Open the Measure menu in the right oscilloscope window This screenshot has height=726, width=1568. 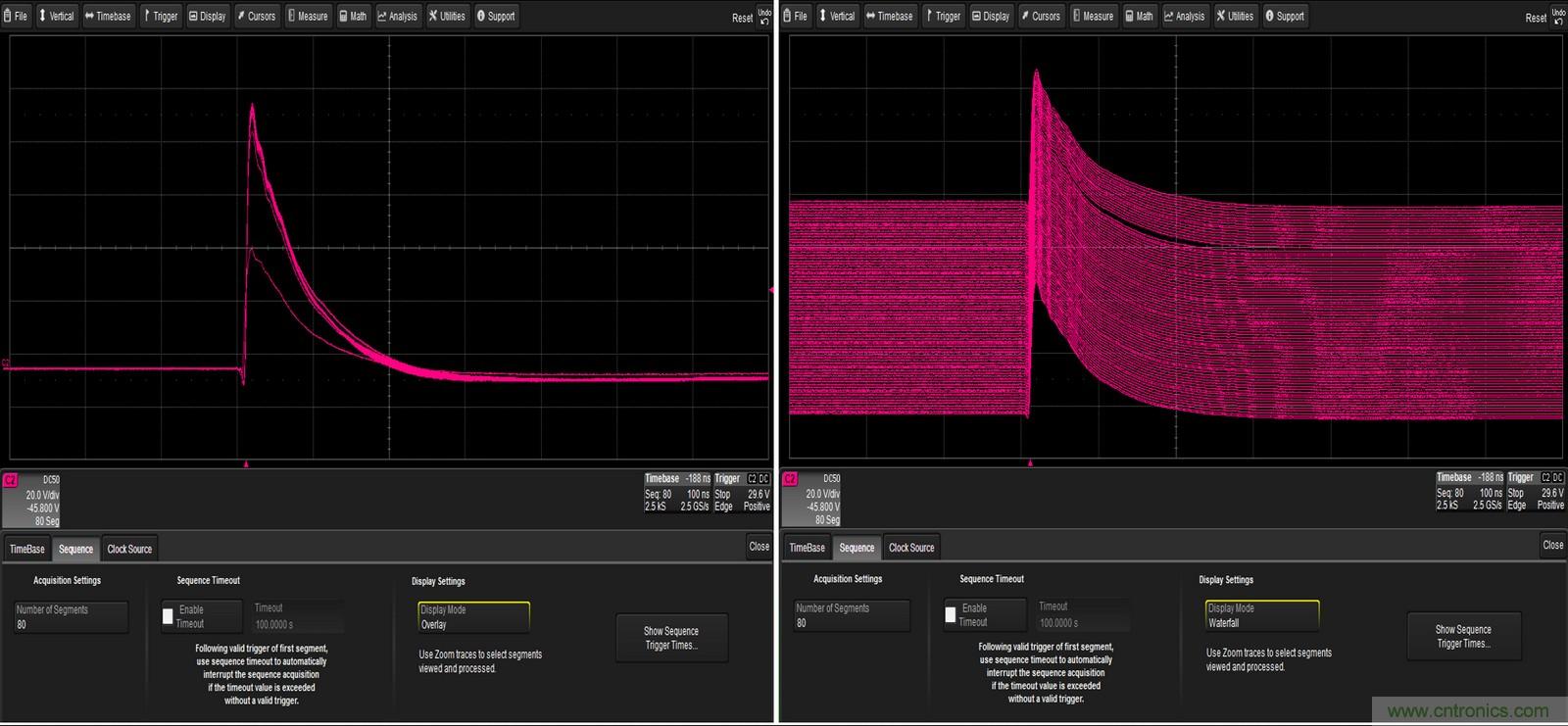coord(1093,16)
